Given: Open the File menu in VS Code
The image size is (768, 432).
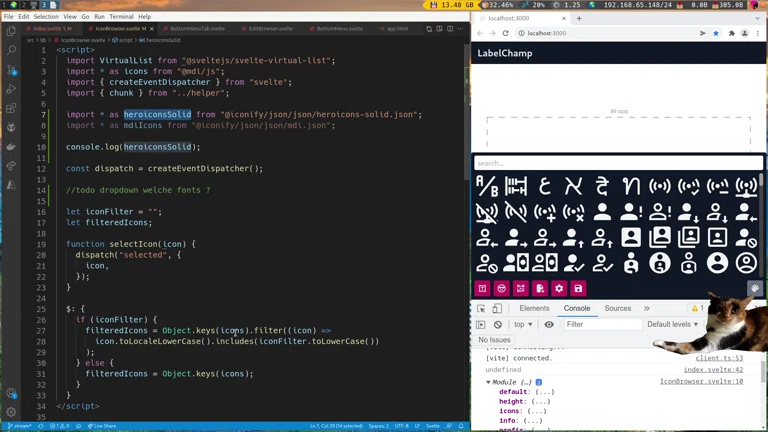Looking at the screenshot, I should coord(8,17).
